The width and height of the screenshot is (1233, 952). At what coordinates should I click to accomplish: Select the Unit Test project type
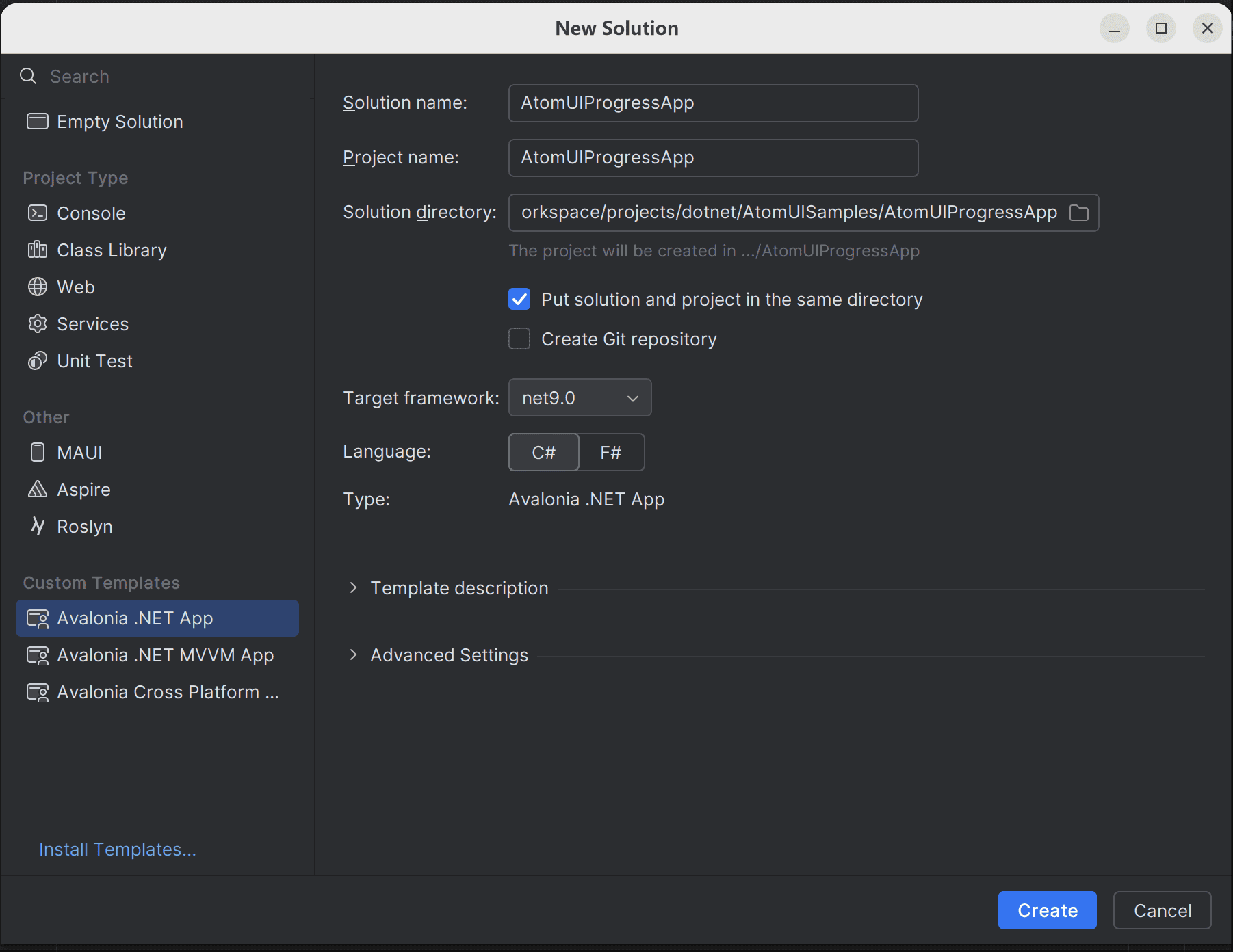pos(157,360)
